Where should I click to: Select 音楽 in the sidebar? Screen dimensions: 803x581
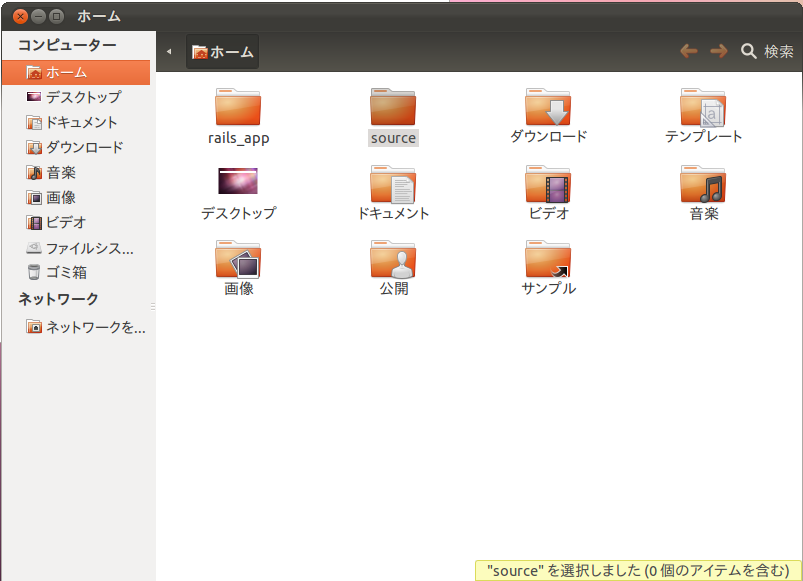pyautogui.click(x=76, y=172)
